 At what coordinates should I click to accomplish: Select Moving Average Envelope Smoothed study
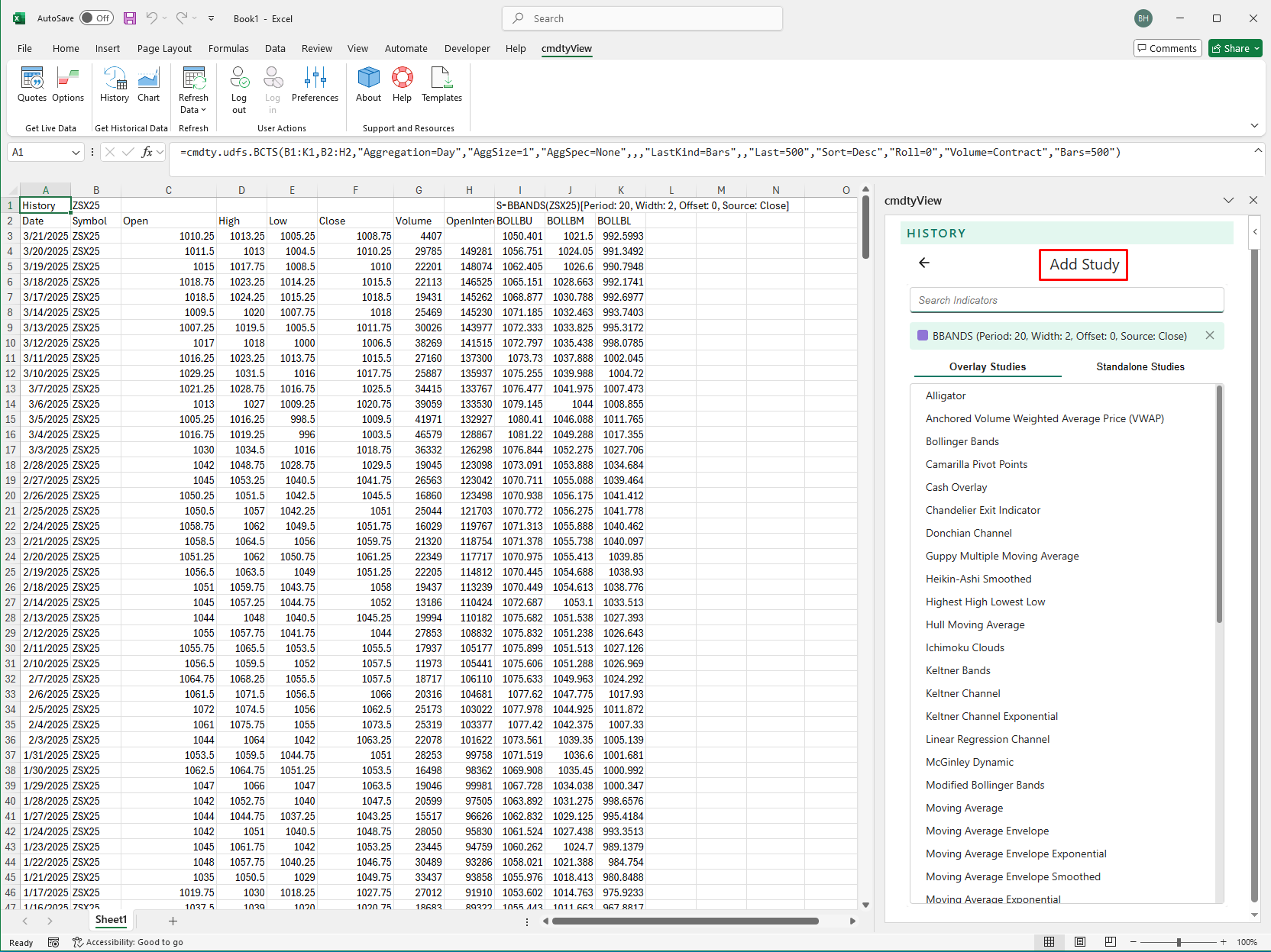click(1013, 876)
